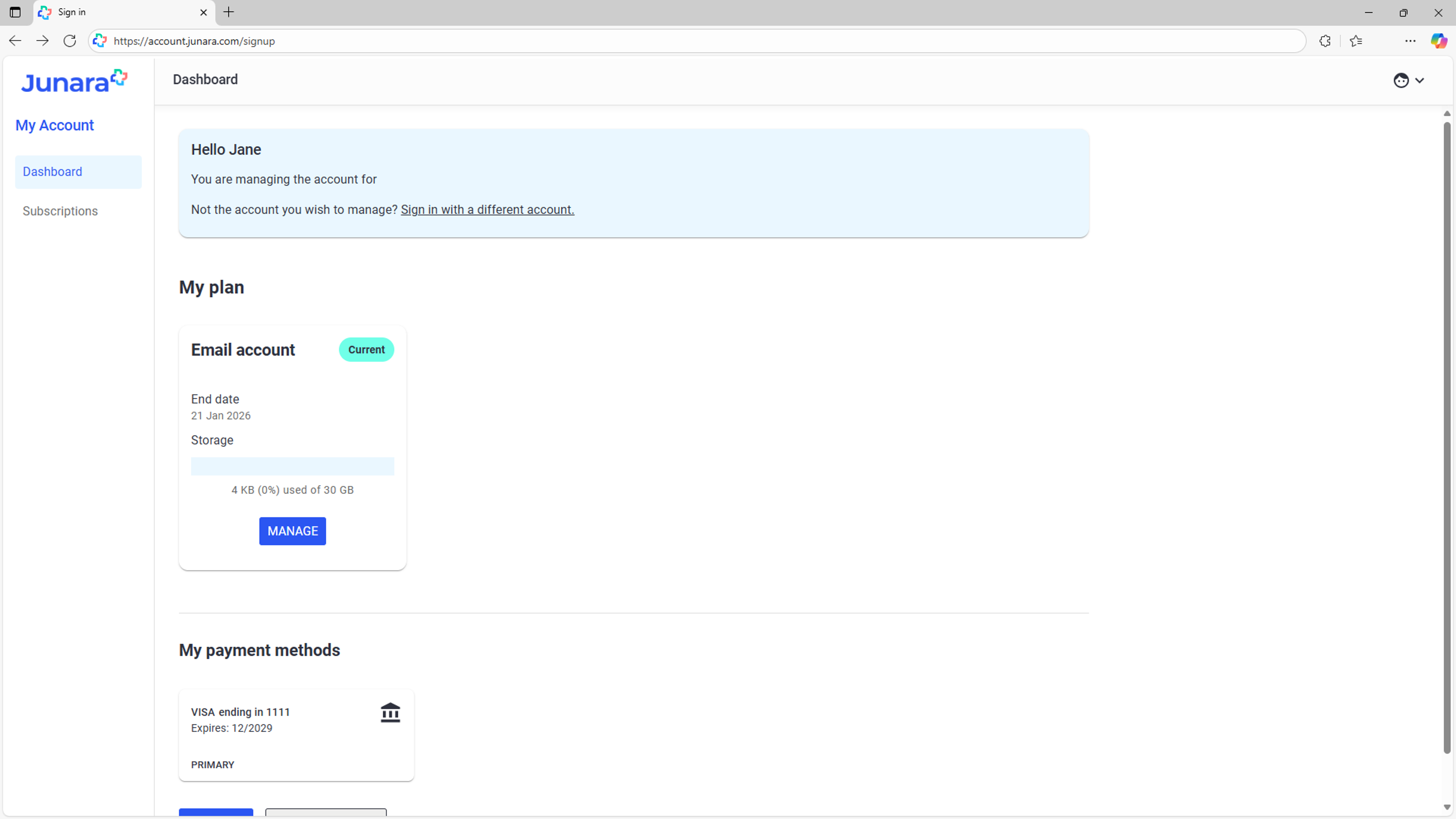Select the VISA ending in 1111 card
Viewport: 1456px width, 819px height.
click(296, 735)
